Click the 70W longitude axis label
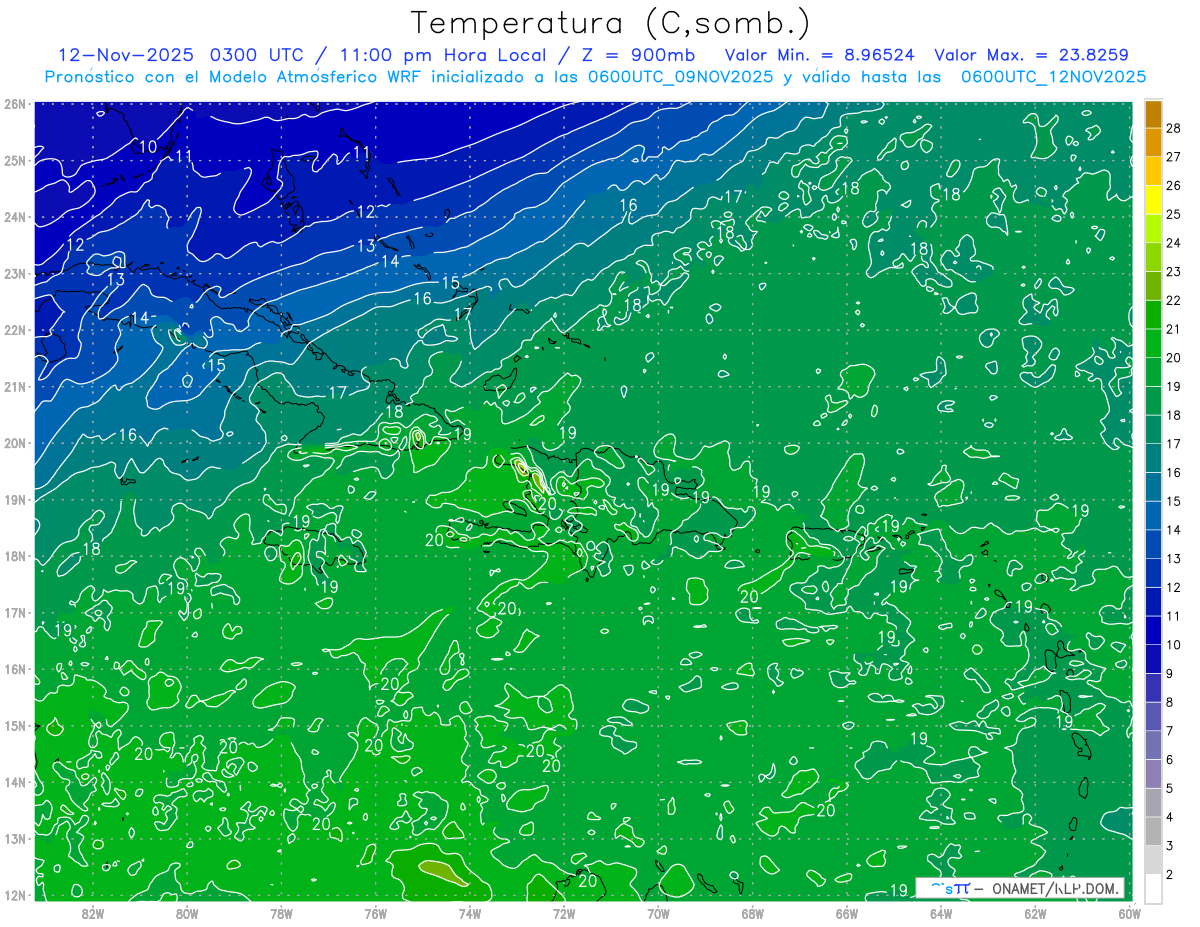The height and width of the screenshot is (927, 1200). click(x=658, y=912)
